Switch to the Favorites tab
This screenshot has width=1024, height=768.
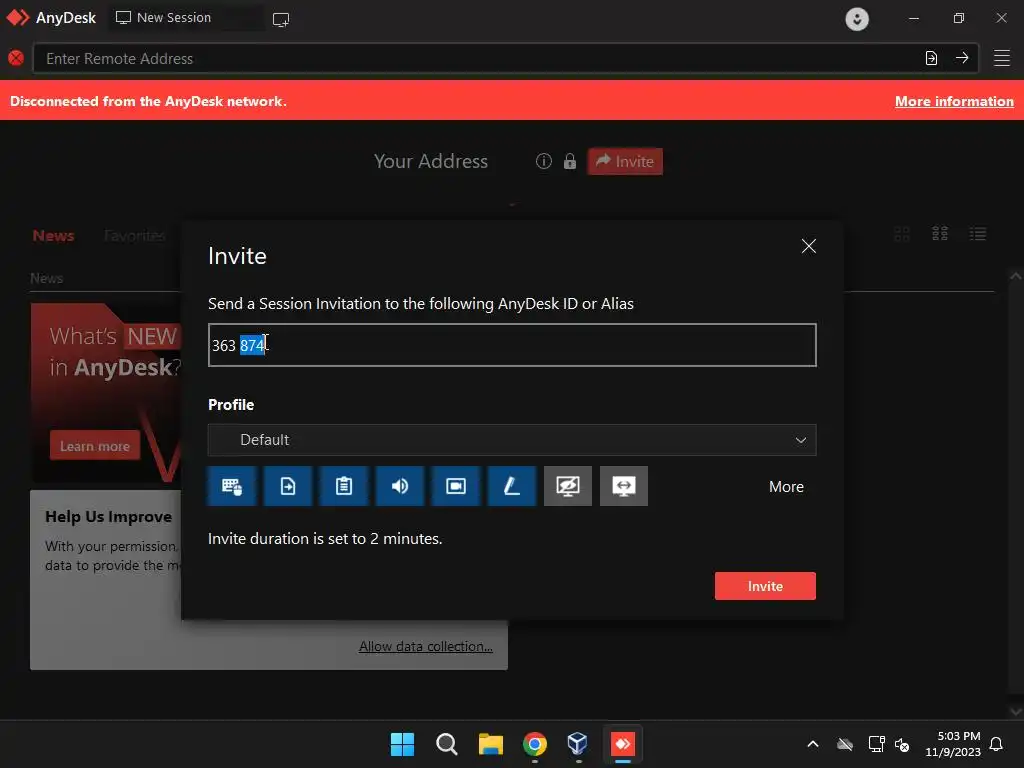(135, 236)
